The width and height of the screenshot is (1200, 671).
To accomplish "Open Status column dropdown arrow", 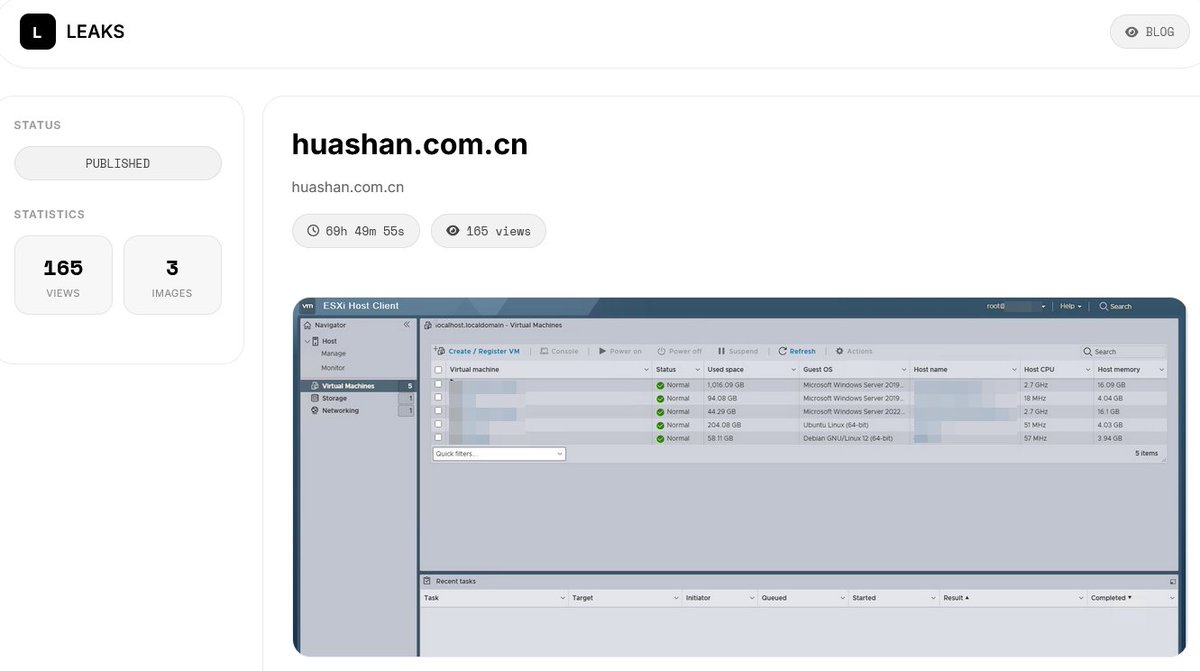I will pos(698,370).
